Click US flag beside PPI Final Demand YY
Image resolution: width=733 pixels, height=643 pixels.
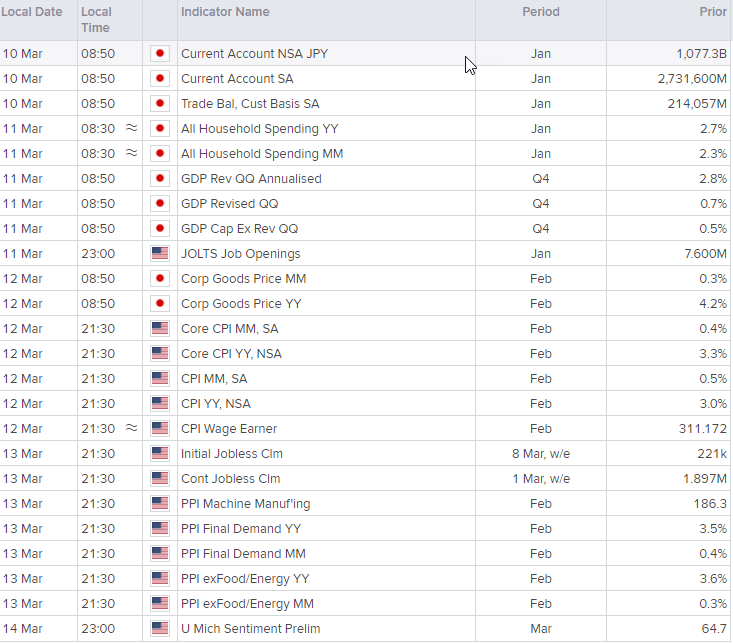[160, 529]
